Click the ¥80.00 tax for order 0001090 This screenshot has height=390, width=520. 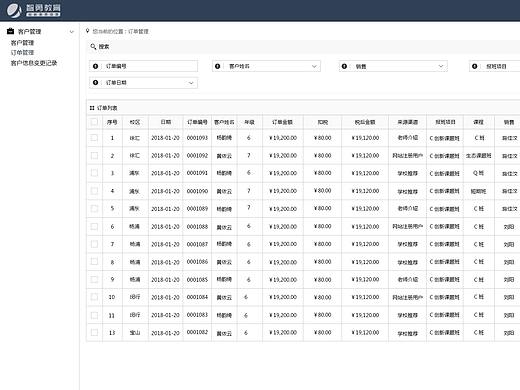[322, 191]
